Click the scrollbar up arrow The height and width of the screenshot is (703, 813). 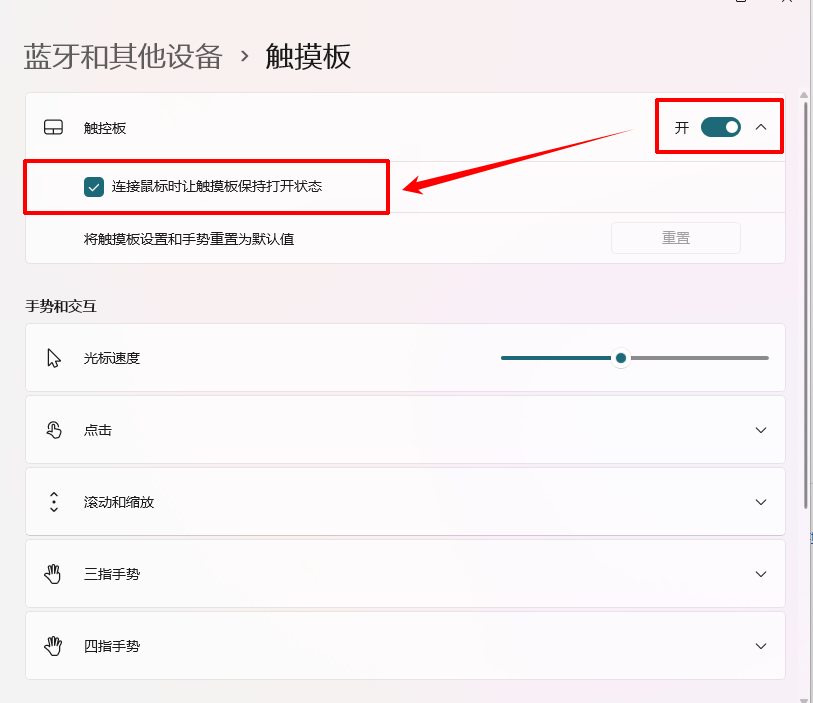(804, 95)
